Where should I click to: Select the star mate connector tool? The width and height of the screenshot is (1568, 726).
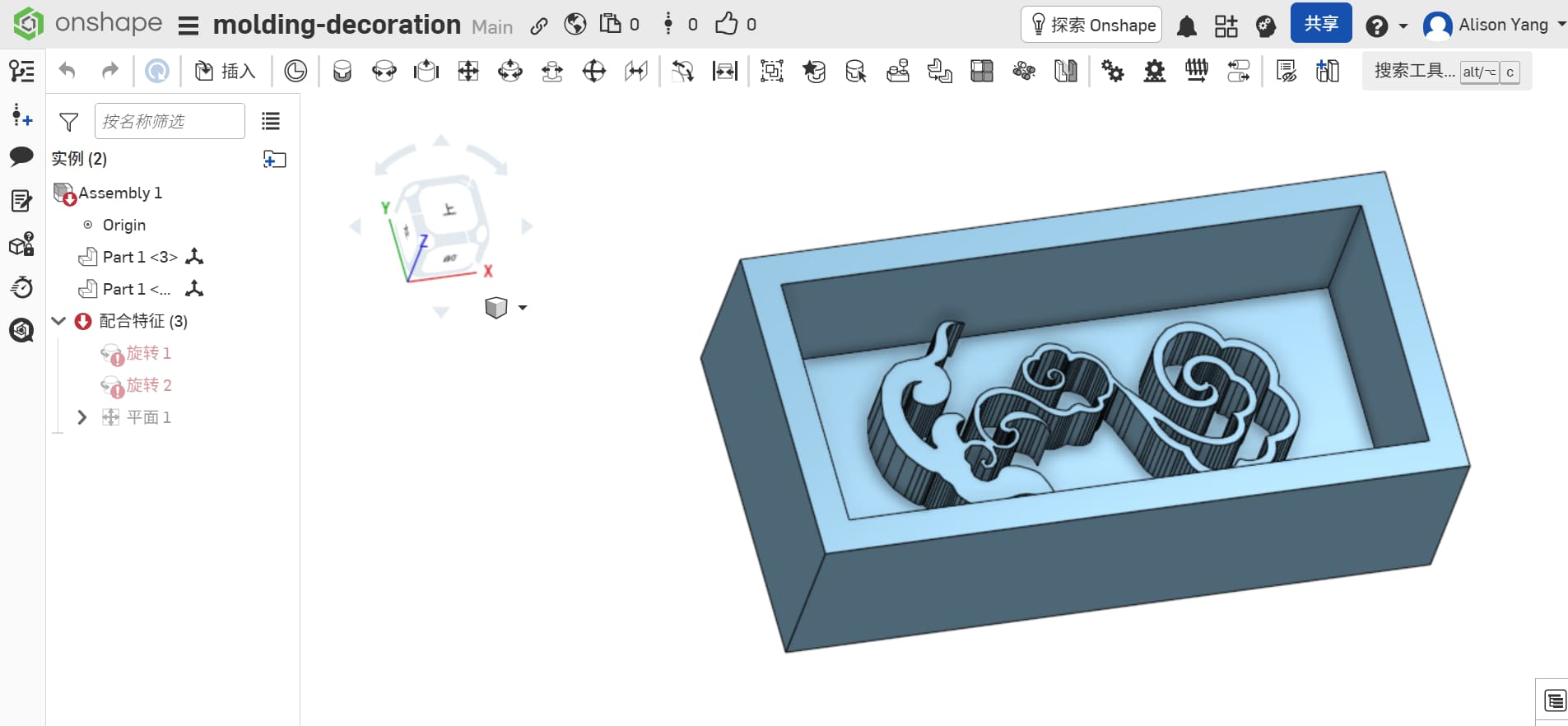pos(814,72)
